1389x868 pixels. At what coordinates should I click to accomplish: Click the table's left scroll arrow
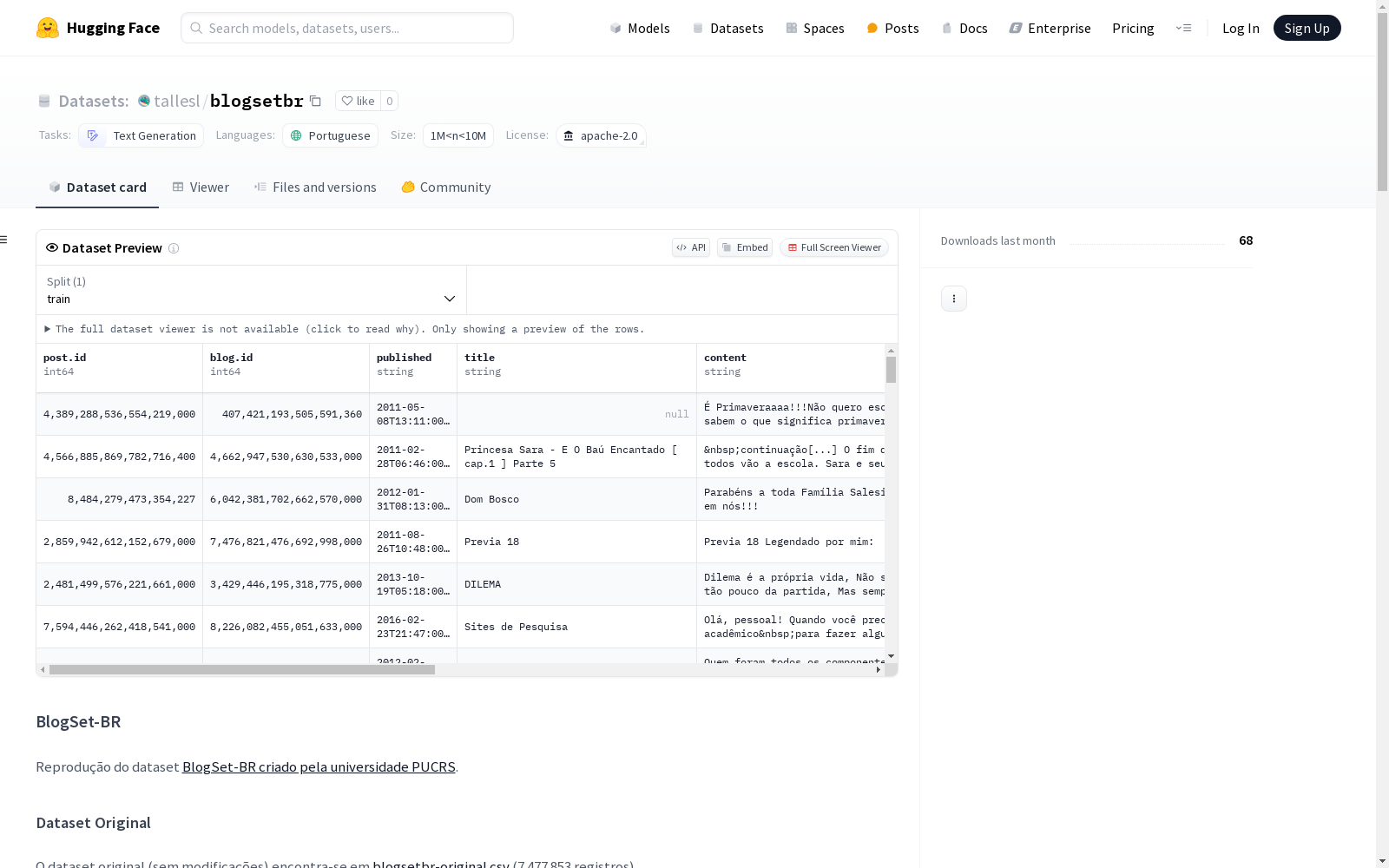point(43,670)
